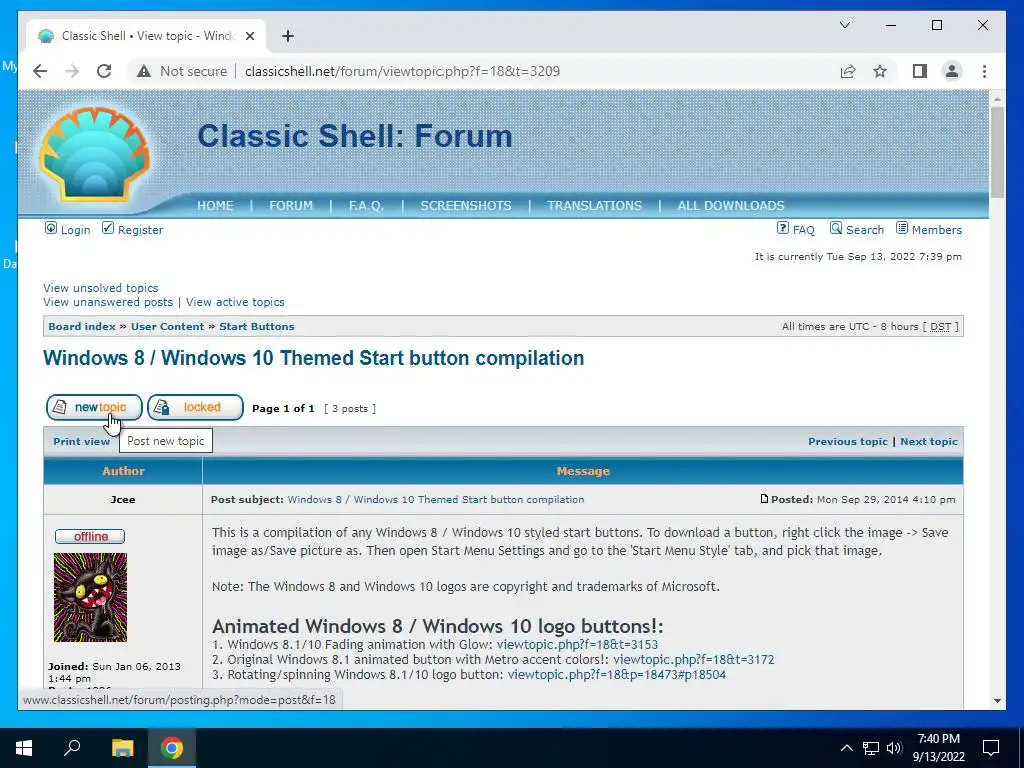Open the SCREENSHOTS navigation item
This screenshot has height=768, width=1024.
click(x=466, y=206)
